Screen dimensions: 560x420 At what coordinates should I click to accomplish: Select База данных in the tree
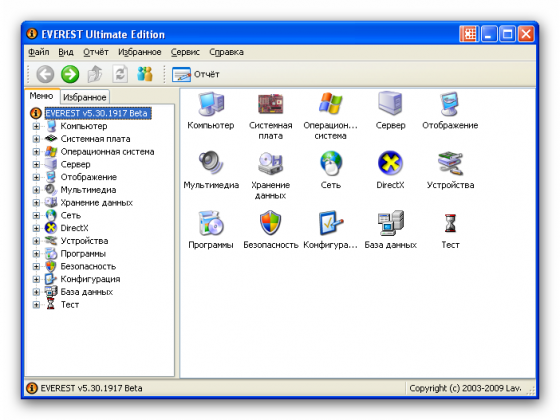86,292
